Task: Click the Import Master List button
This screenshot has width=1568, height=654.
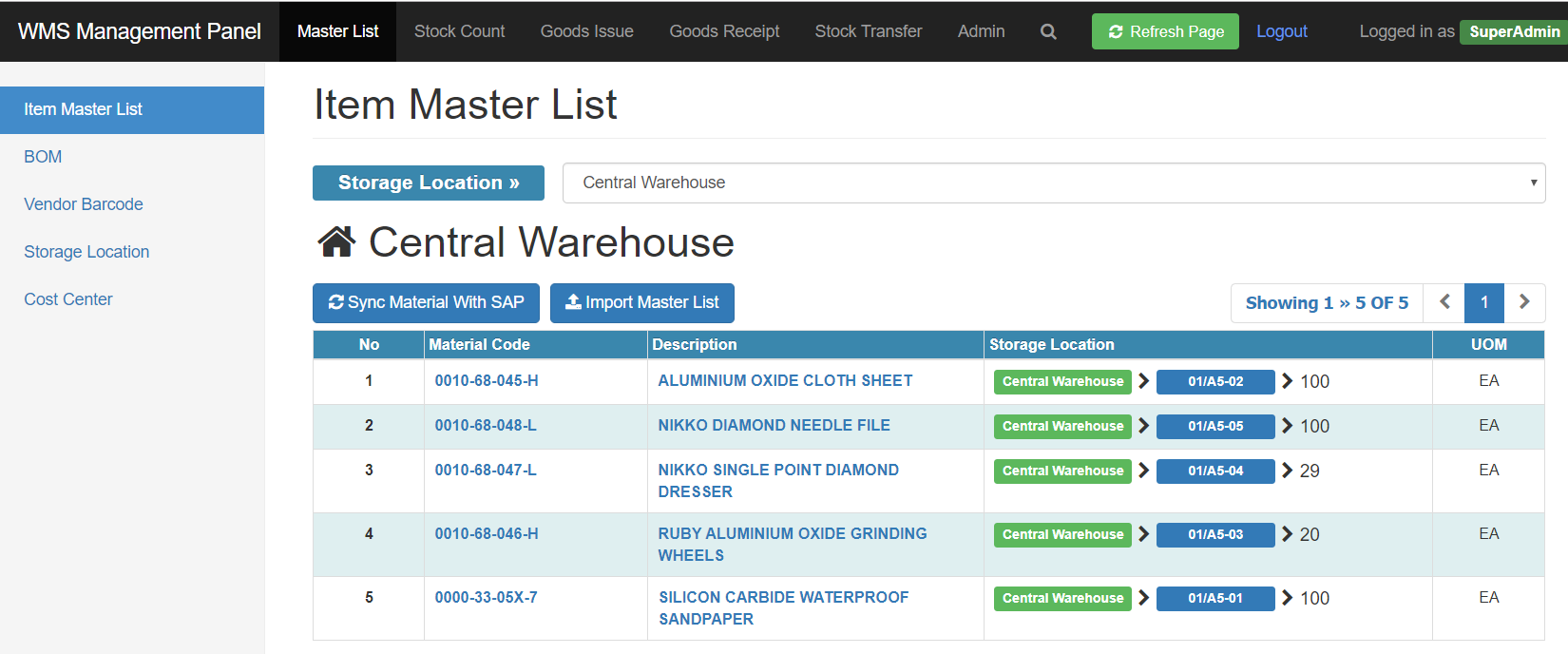Action: [x=642, y=302]
